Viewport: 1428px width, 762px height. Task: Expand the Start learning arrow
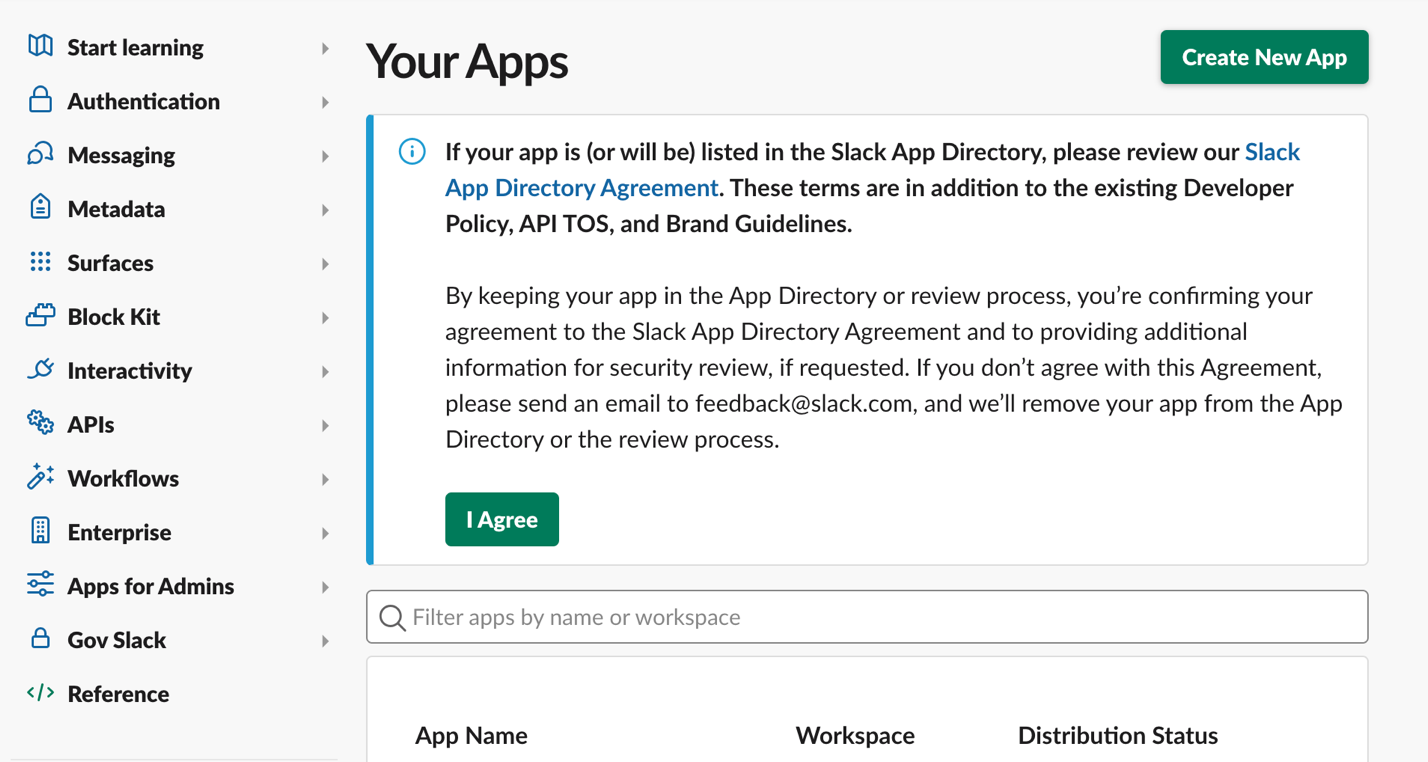(325, 48)
